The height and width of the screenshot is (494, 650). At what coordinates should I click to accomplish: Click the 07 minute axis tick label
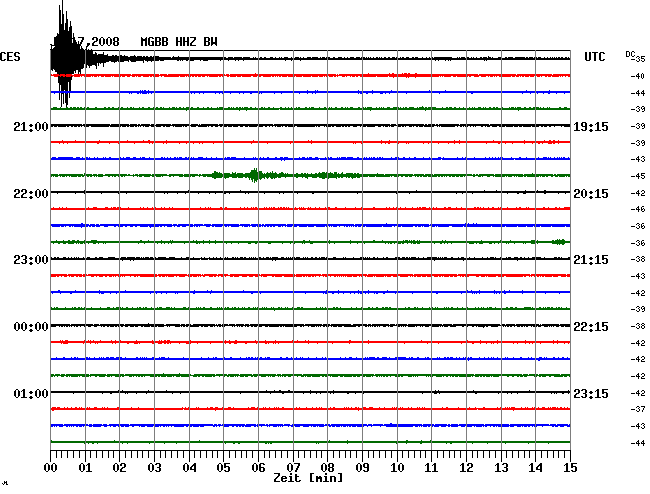[x=293, y=468]
